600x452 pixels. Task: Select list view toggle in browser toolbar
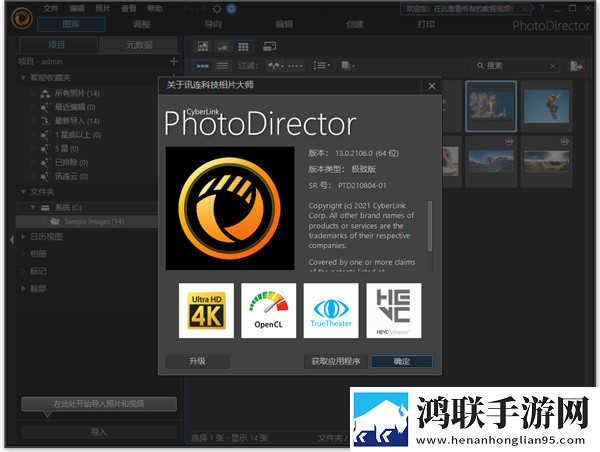(222, 66)
